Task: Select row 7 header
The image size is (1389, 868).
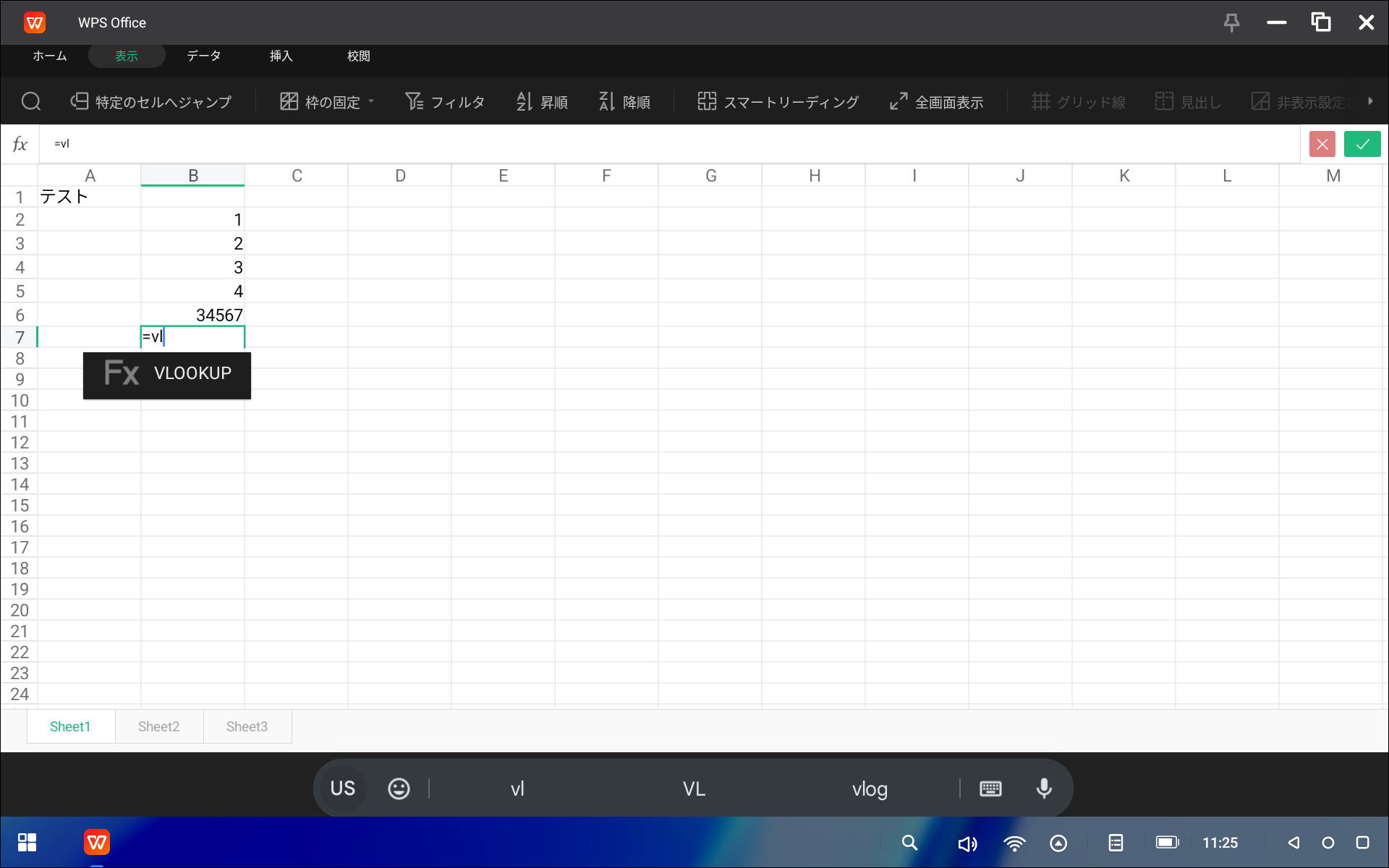Action: tap(20, 337)
